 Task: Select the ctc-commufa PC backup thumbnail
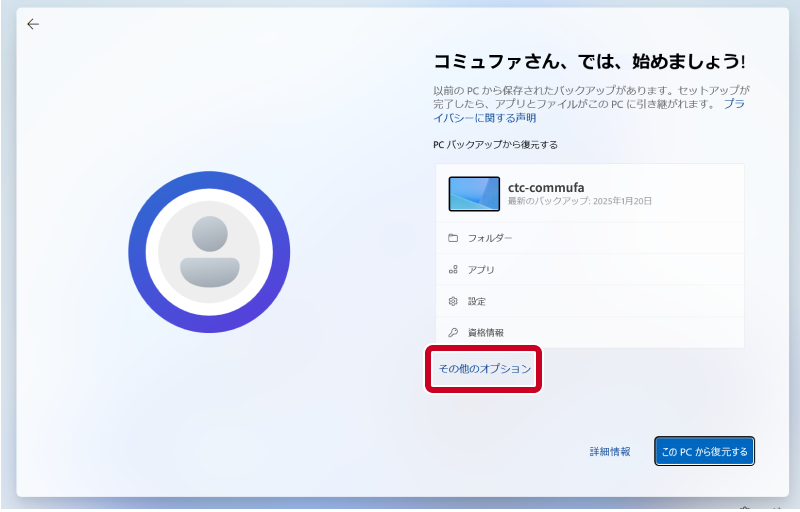(x=474, y=194)
